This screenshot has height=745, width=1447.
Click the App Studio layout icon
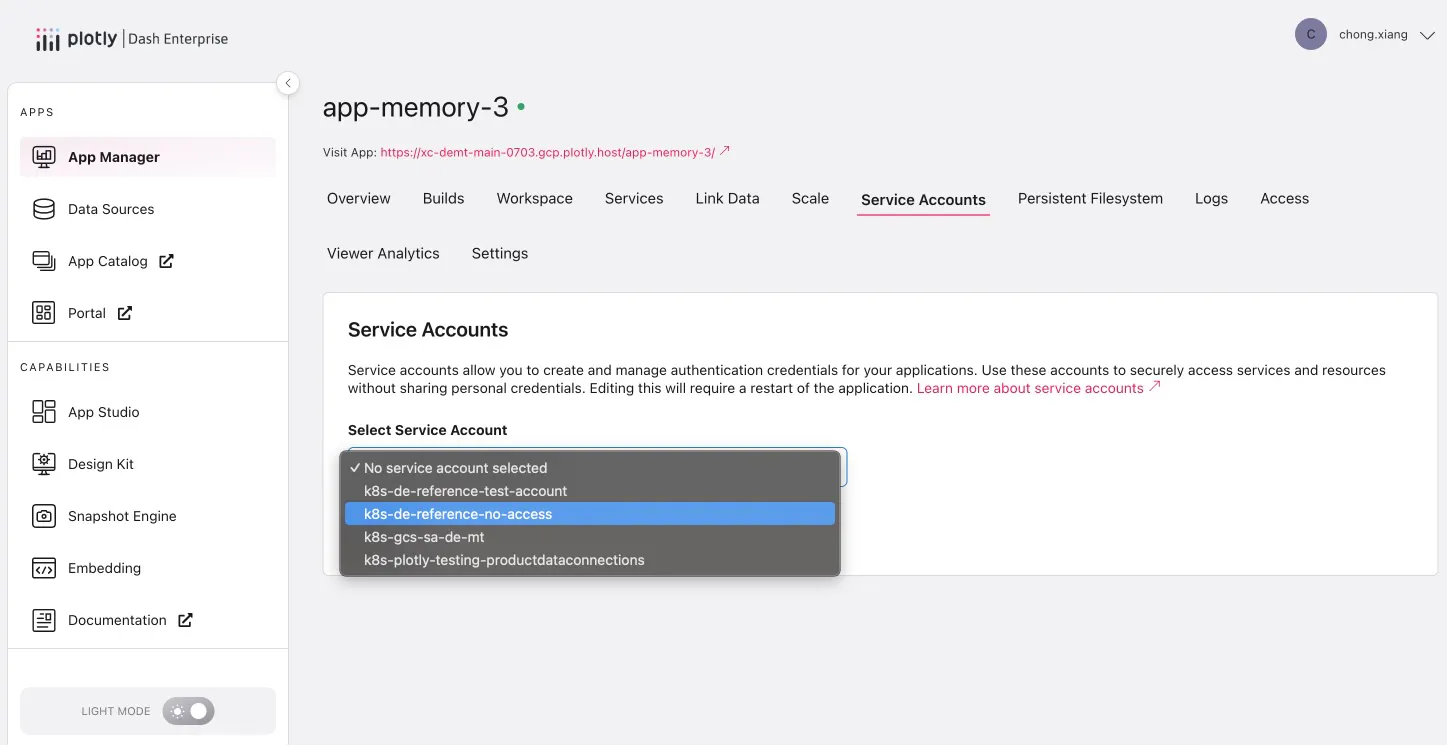click(x=44, y=412)
